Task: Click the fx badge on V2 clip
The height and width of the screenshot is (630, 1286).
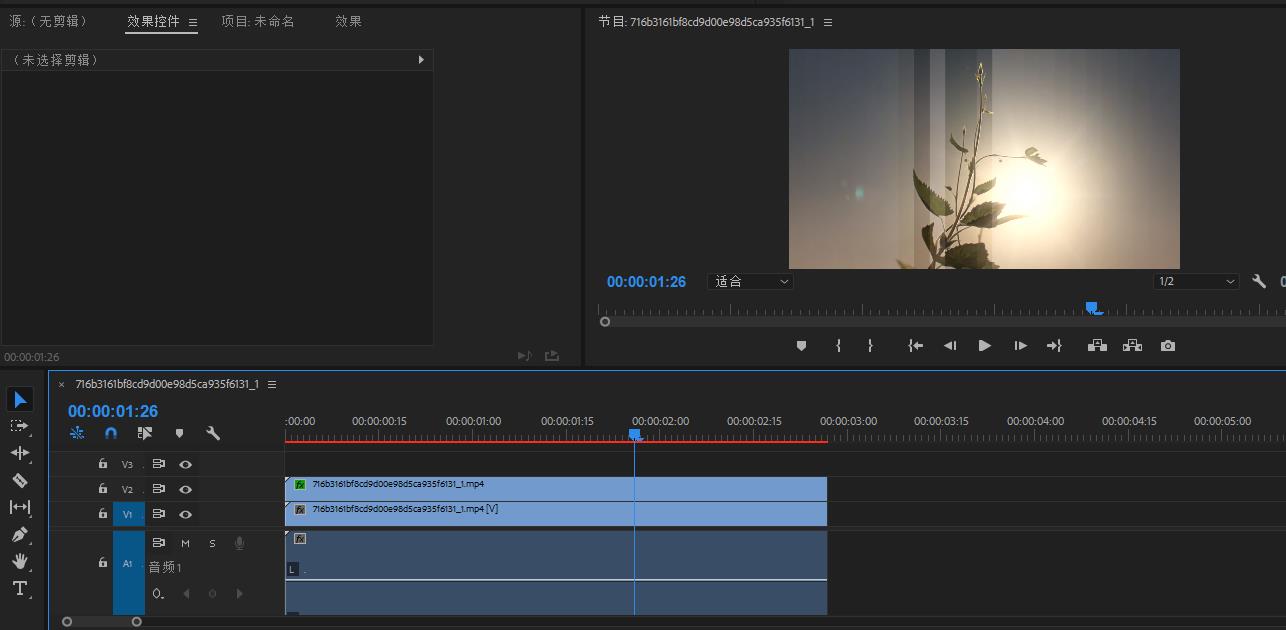Action: pyautogui.click(x=300, y=484)
